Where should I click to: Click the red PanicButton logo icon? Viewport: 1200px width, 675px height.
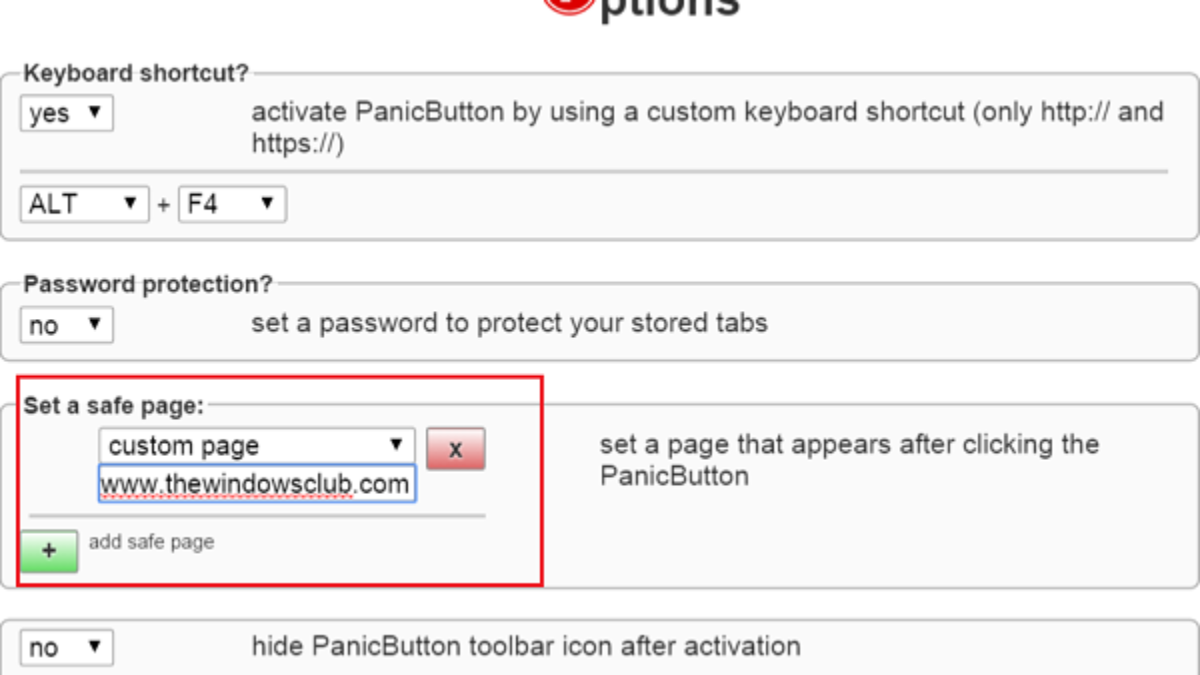(x=568, y=5)
